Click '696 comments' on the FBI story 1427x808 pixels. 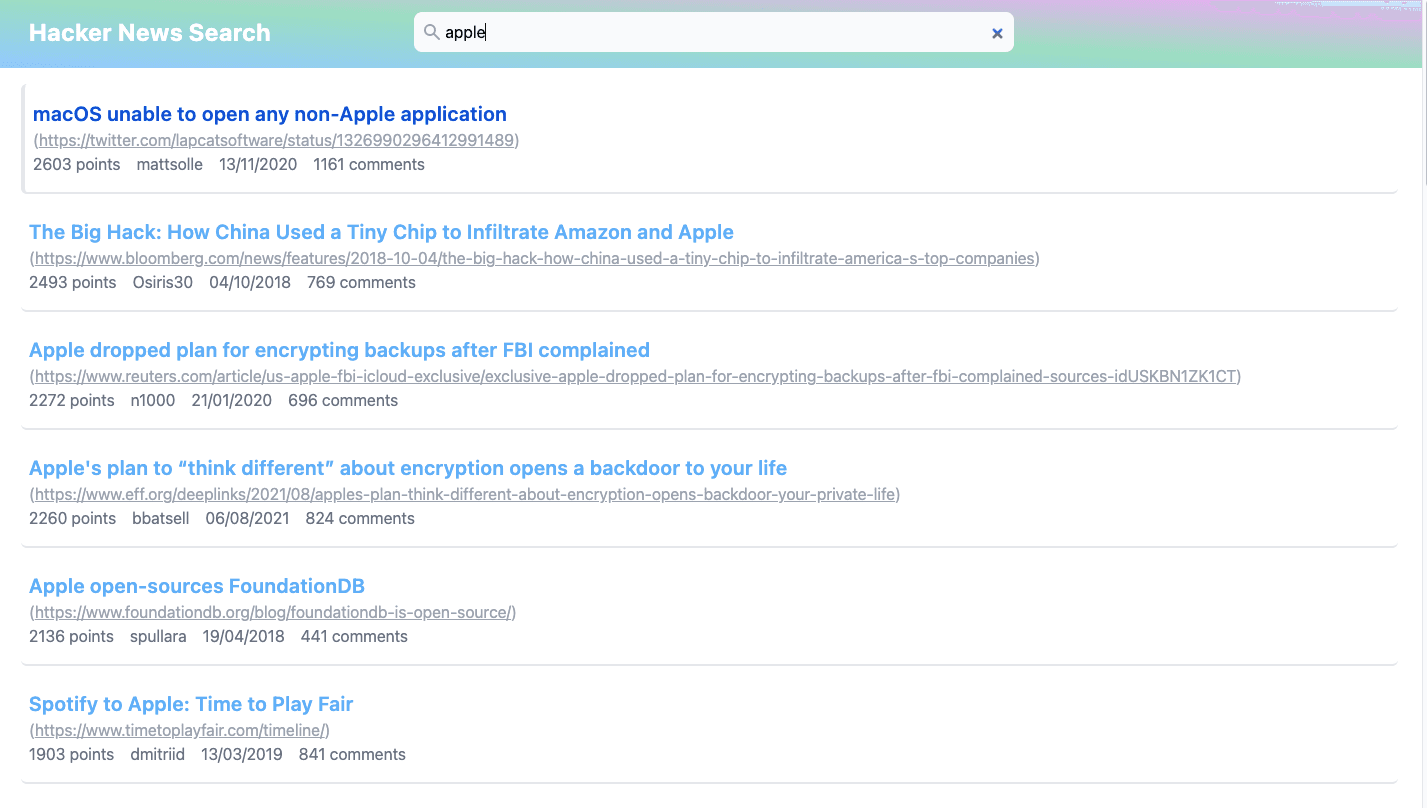tap(343, 400)
